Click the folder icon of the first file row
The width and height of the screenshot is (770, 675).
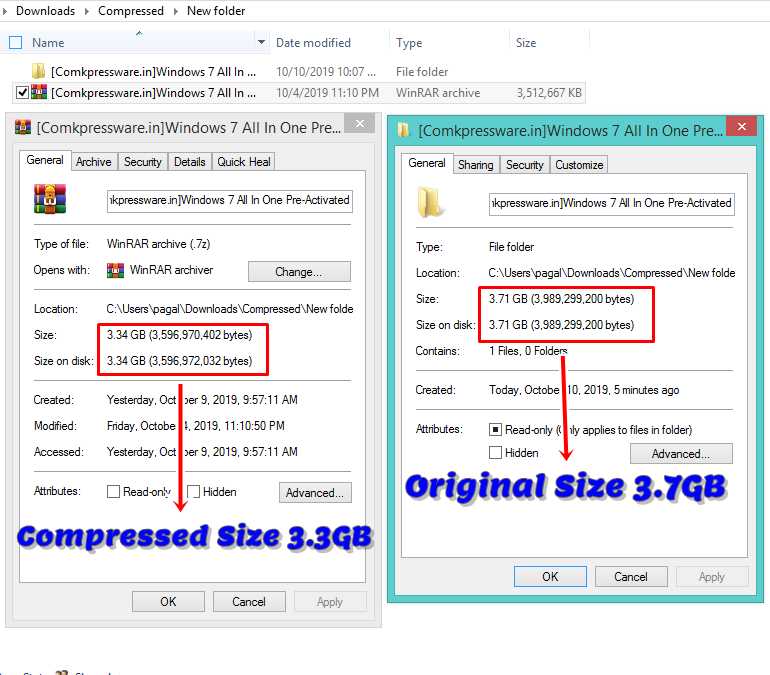coord(38,71)
